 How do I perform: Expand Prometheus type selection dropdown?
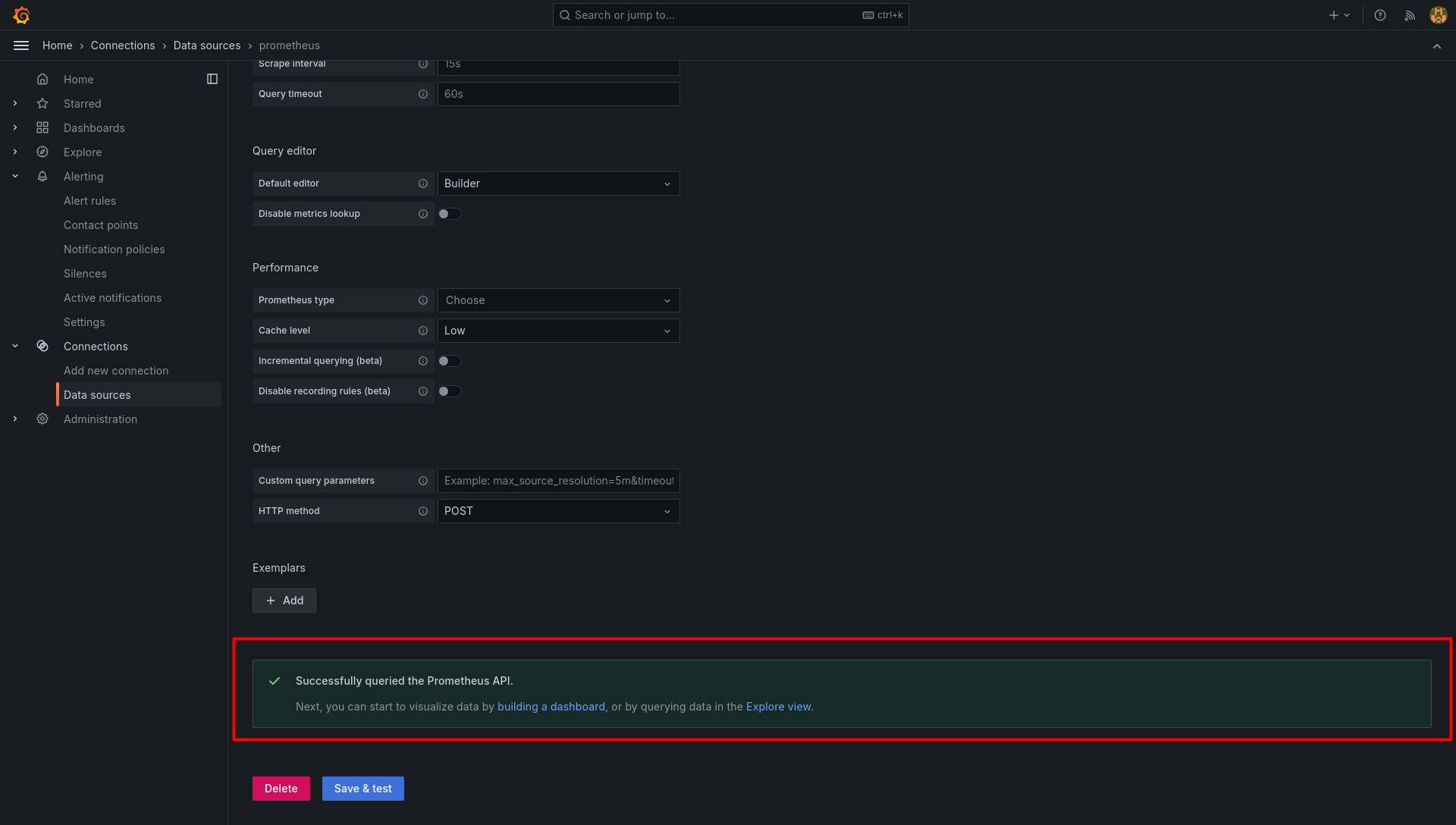point(558,300)
